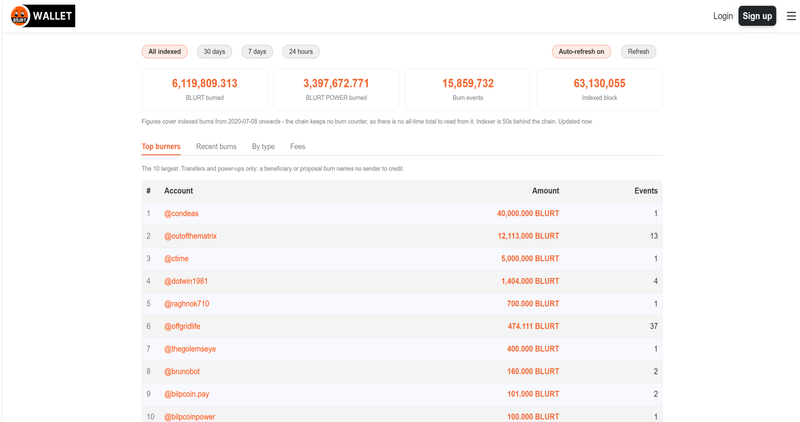This screenshot has height=422, width=800.
Task: Click the events count 37 for @offgridlife
Action: pos(654,326)
